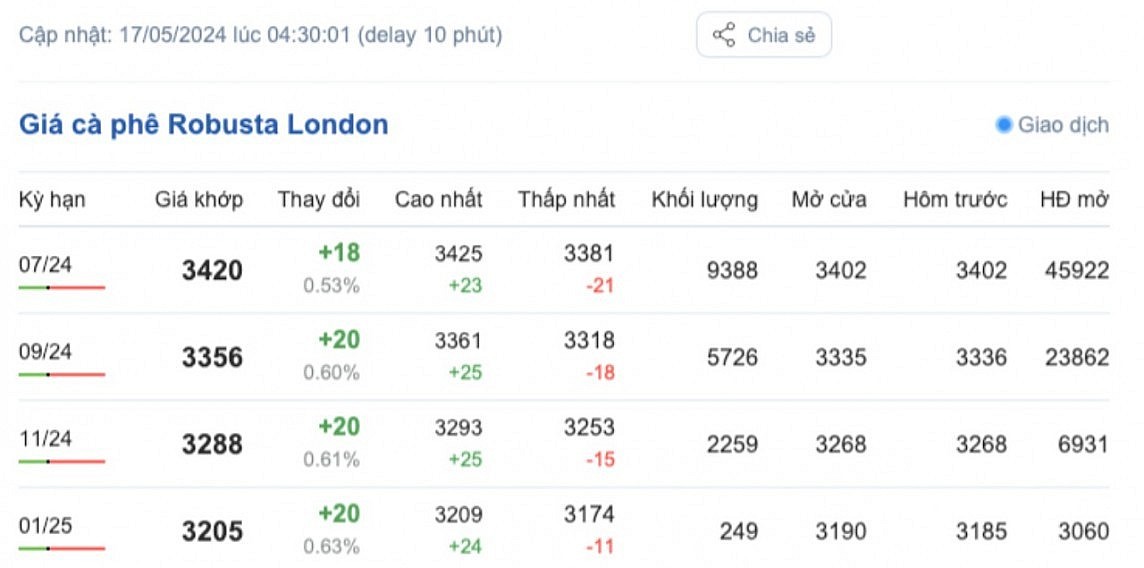
Task: Click the 3420 matched price
Action: [x=212, y=270]
